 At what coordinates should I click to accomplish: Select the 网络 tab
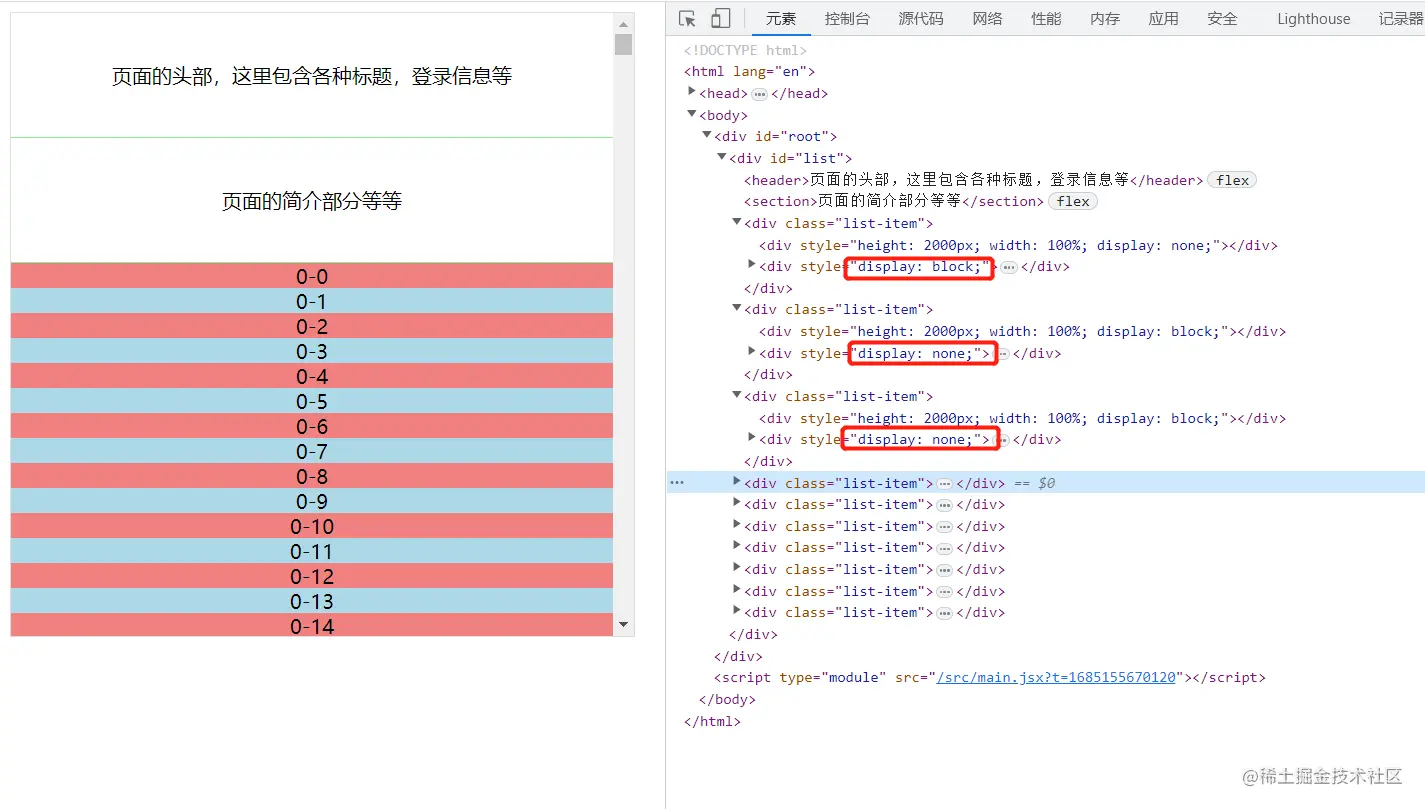point(987,19)
